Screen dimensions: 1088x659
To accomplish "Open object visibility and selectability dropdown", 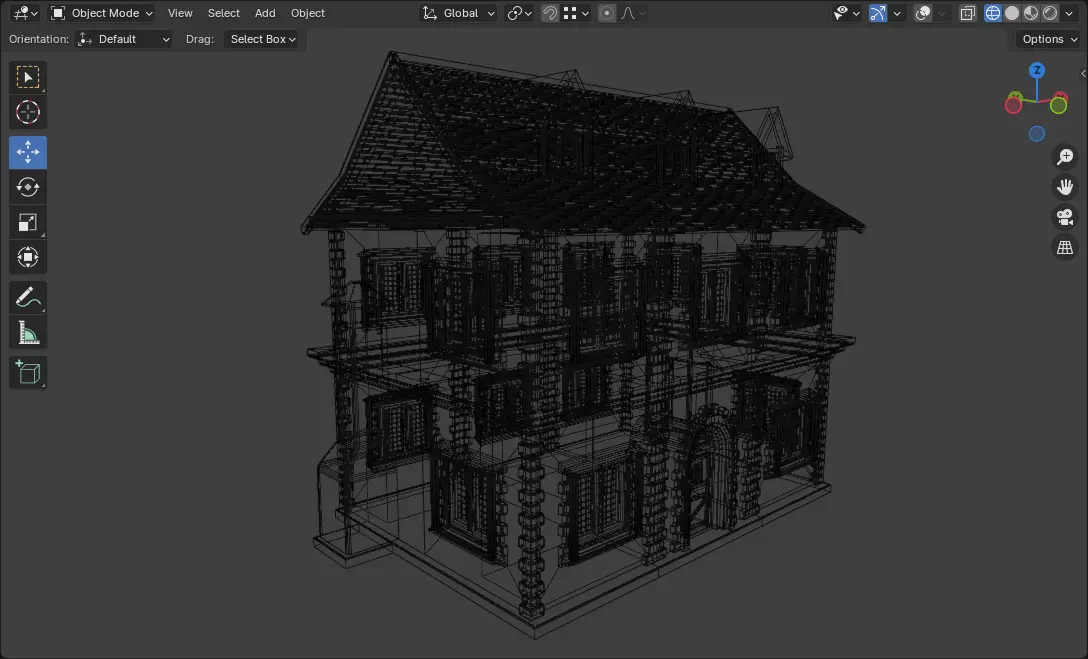I will [847, 13].
